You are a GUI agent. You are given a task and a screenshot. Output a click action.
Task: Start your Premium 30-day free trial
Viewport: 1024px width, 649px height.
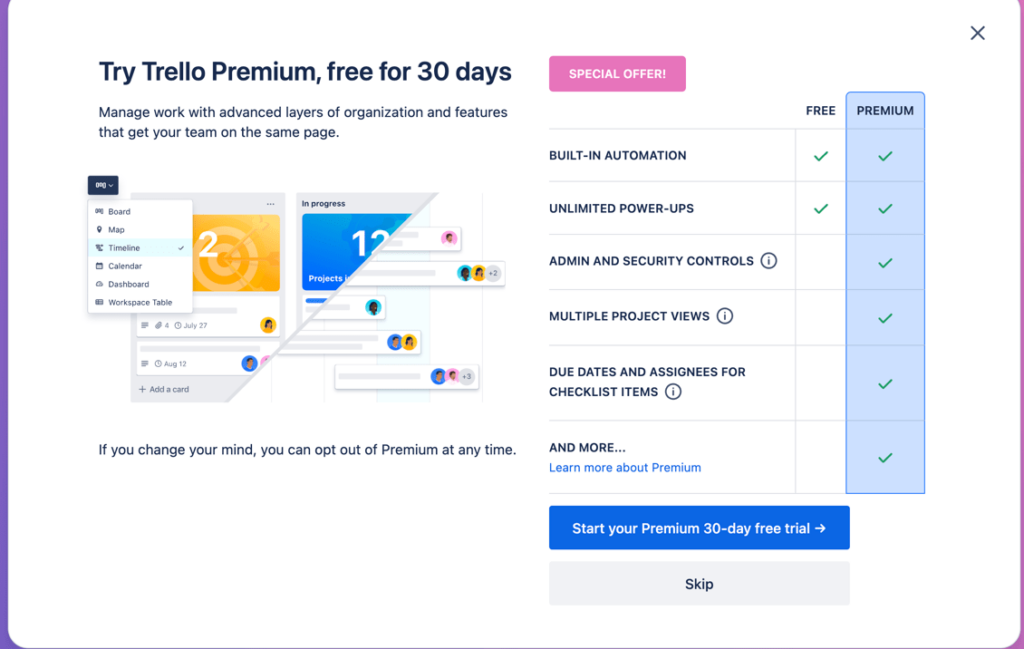[x=698, y=528]
